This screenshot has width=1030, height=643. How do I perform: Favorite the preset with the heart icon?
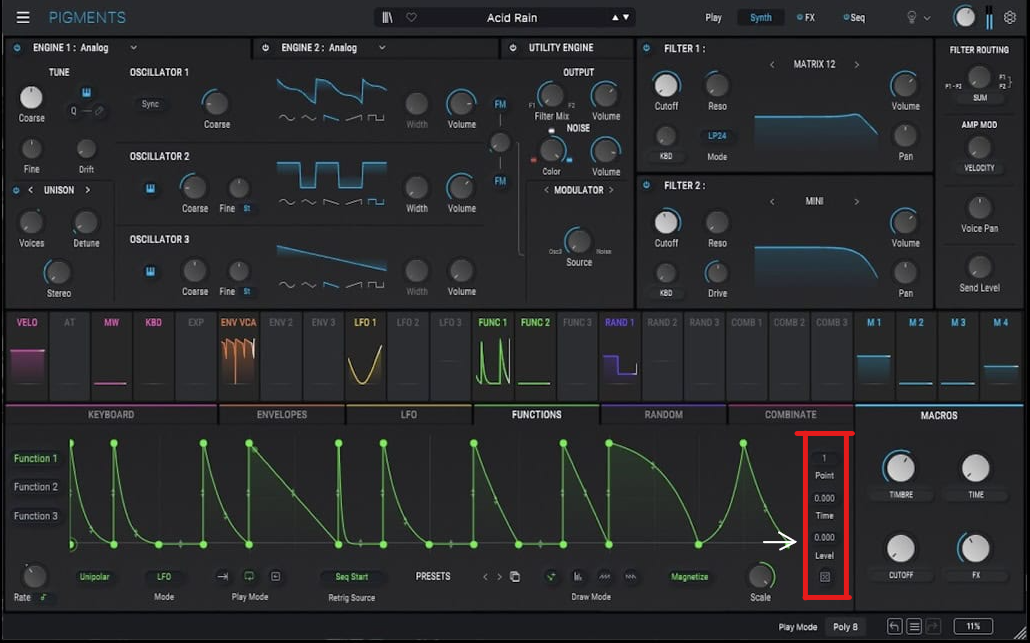(411, 18)
